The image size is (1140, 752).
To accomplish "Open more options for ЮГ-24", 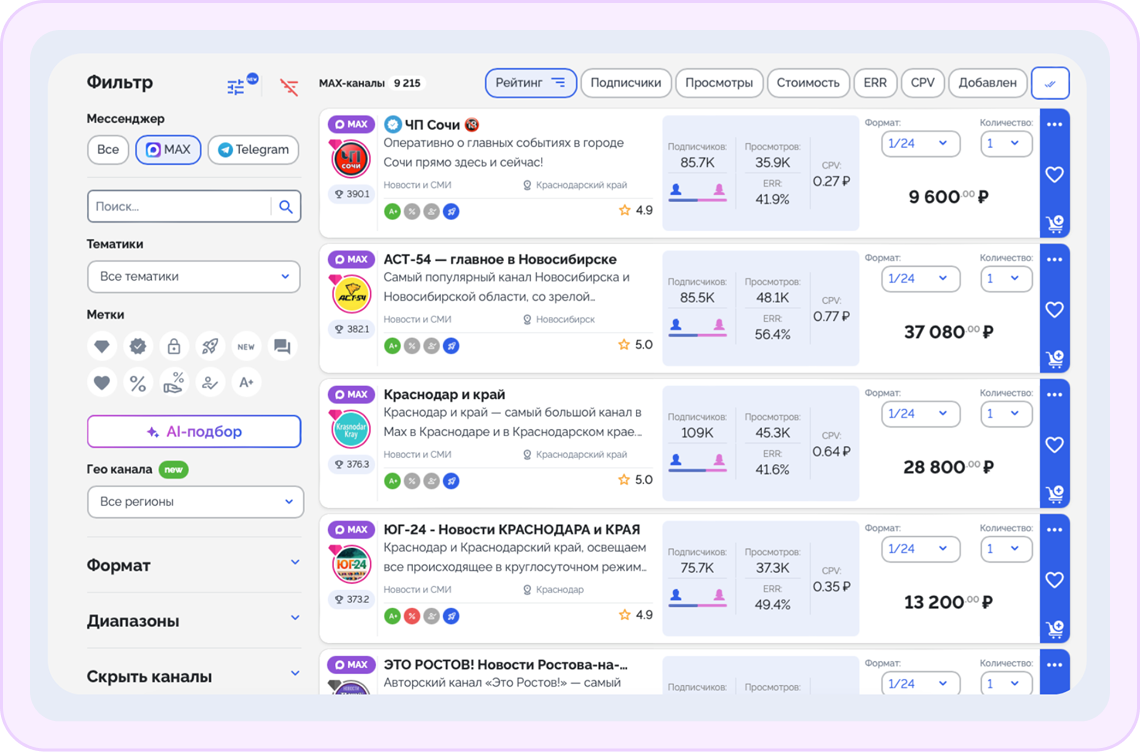I will [1054, 530].
